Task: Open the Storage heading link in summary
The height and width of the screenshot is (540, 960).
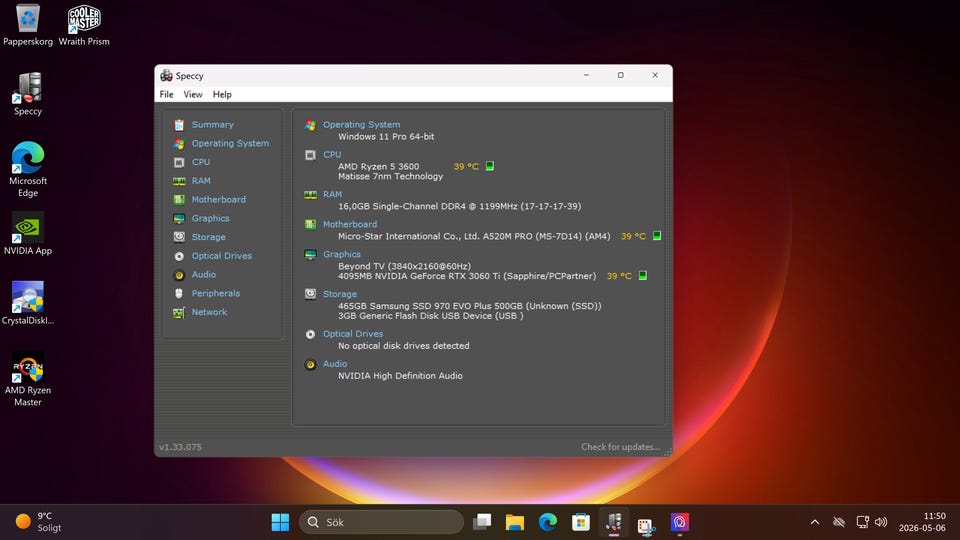Action: click(x=340, y=294)
